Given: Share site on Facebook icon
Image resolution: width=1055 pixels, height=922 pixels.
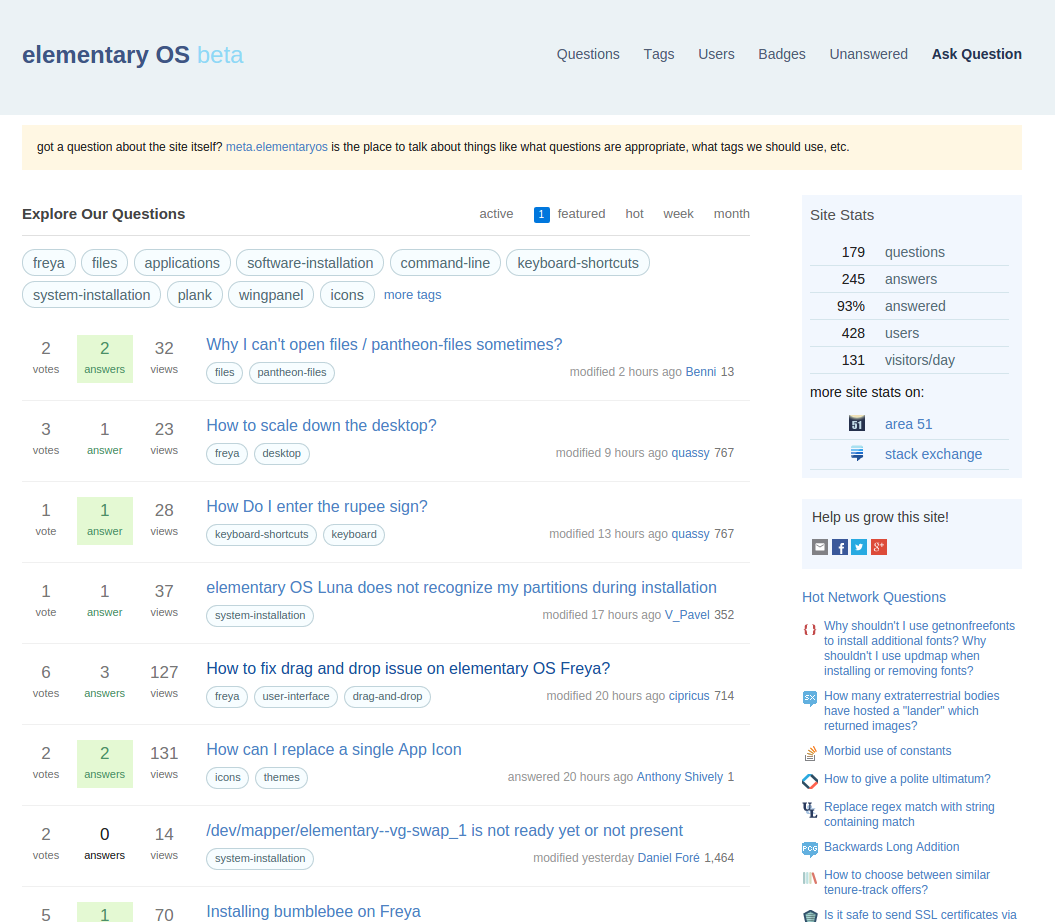Looking at the screenshot, I should point(840,547).
